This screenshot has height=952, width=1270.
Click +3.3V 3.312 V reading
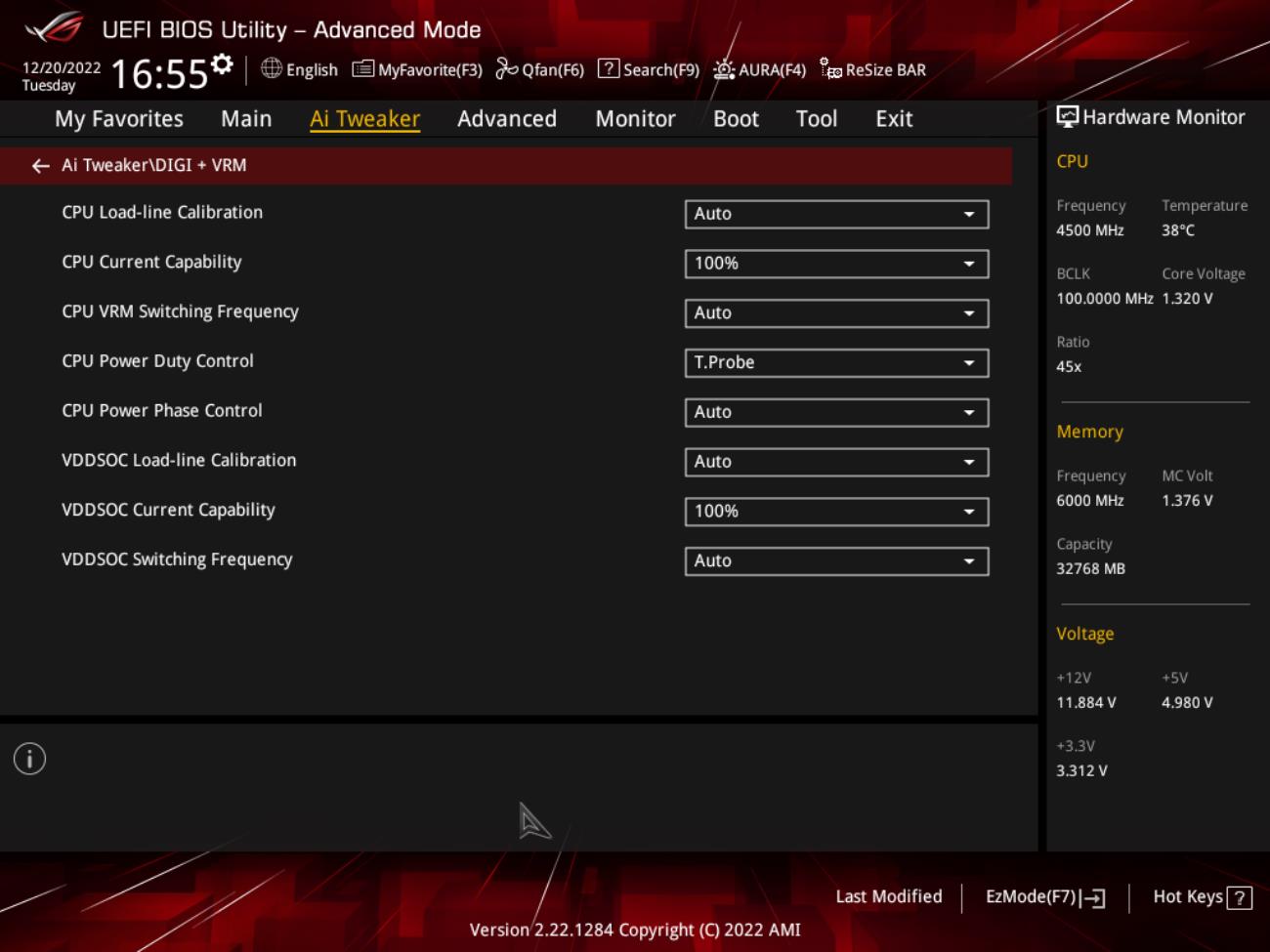(x=1081, y=771)
